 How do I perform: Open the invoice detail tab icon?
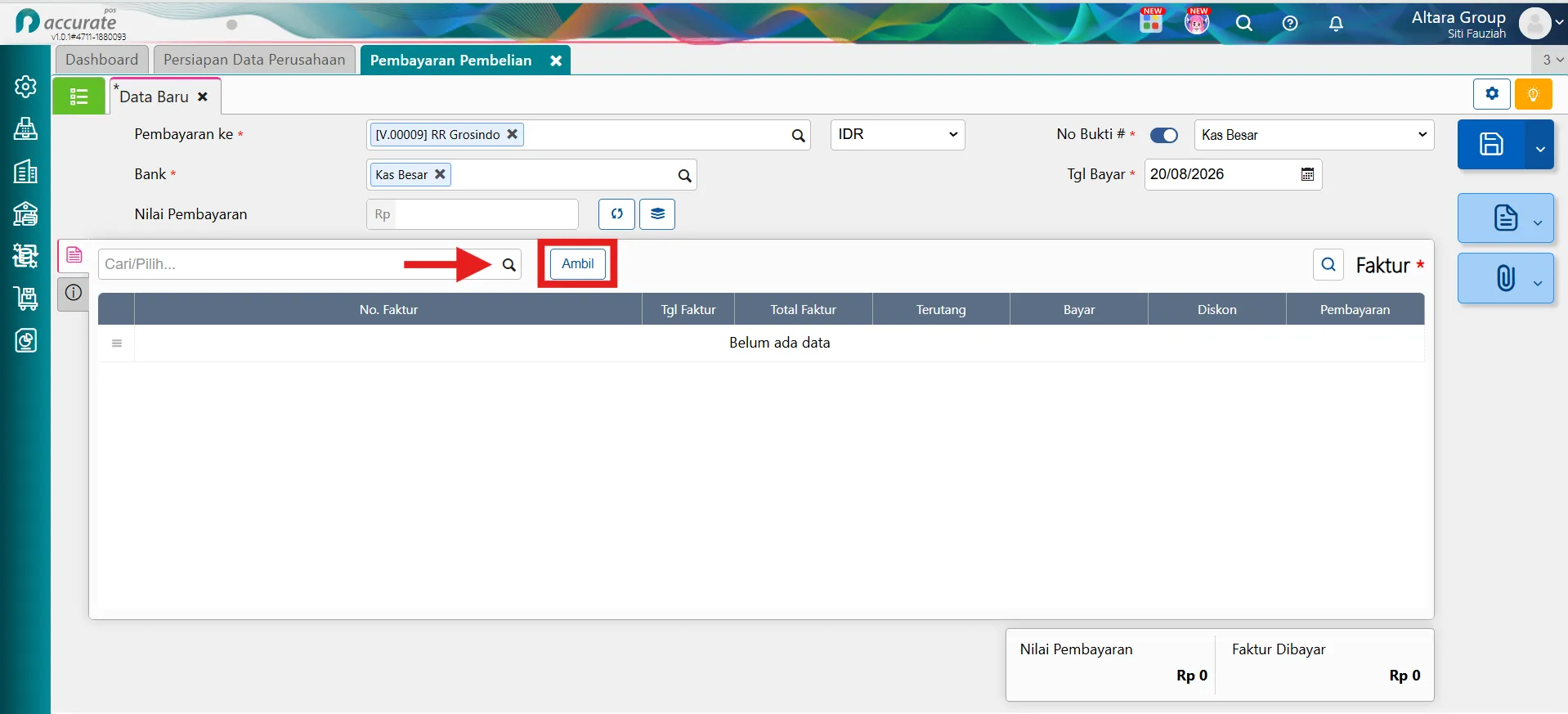pyautogui.click(x=74, y=255)
